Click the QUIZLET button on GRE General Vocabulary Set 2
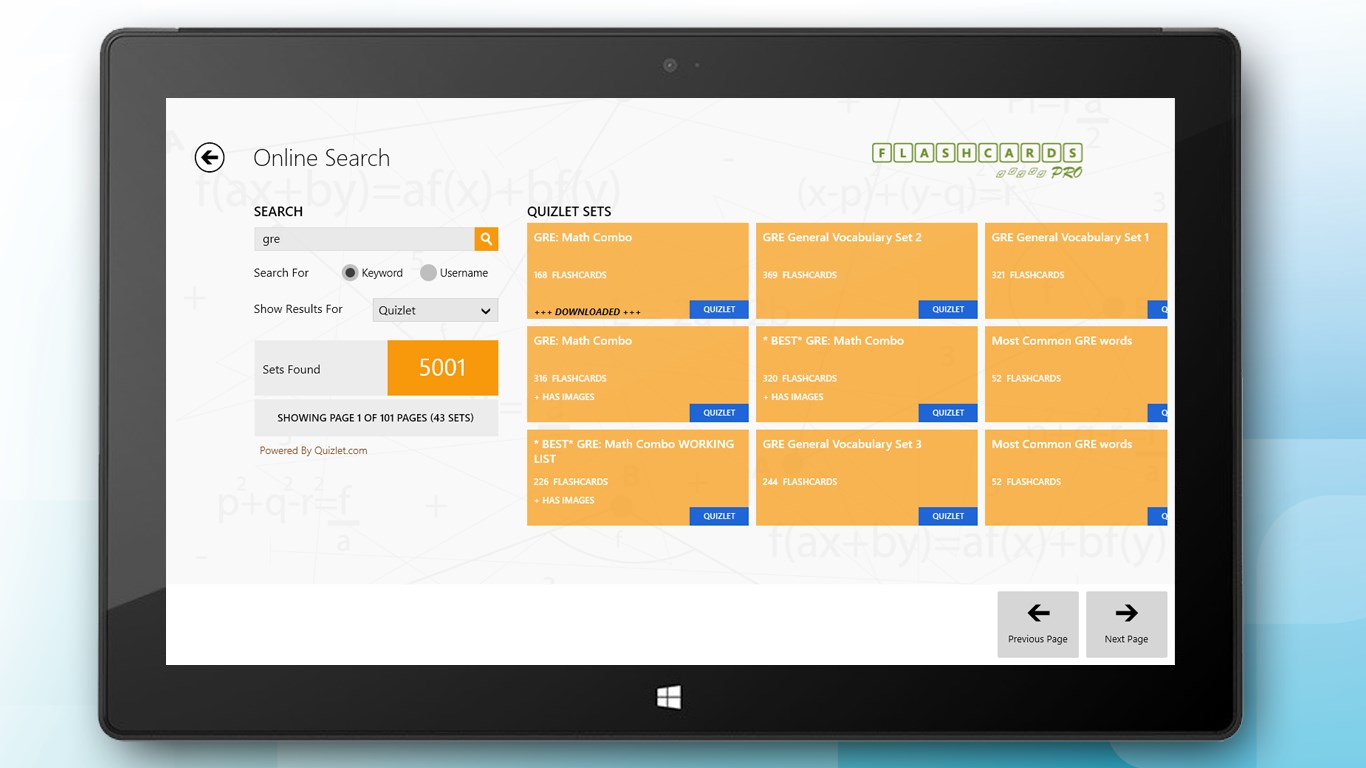1366x768 pixels. click(x=947, y=309)
